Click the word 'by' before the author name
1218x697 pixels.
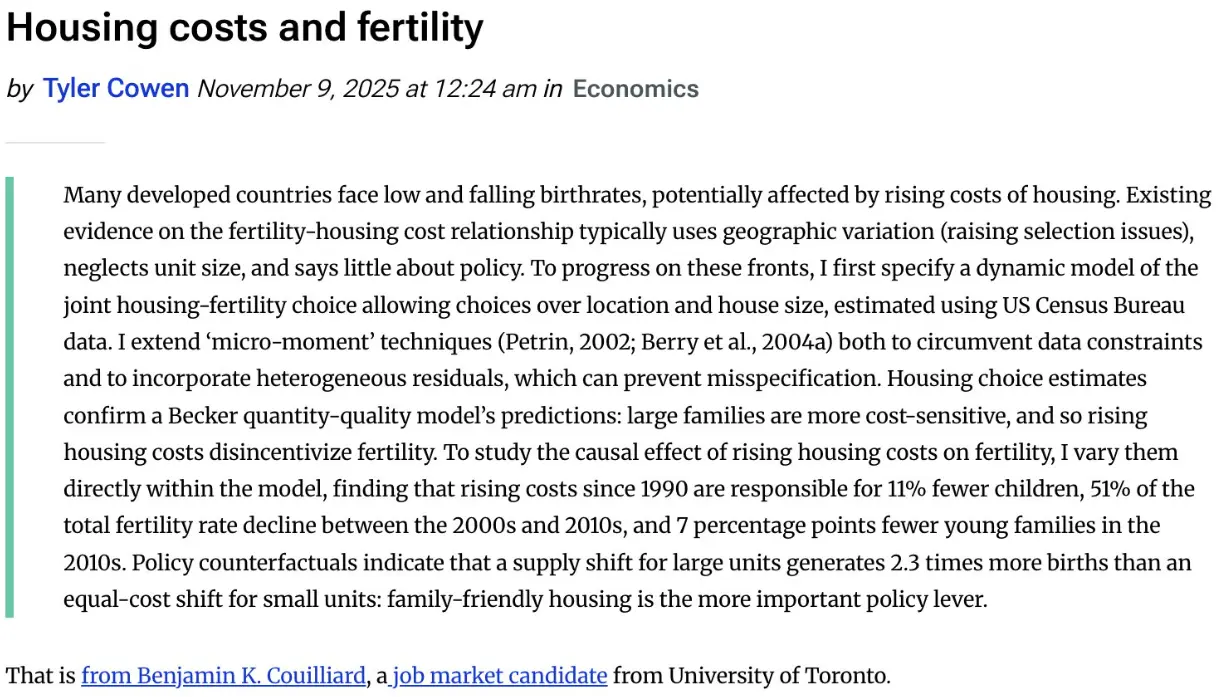coord(19,89)
